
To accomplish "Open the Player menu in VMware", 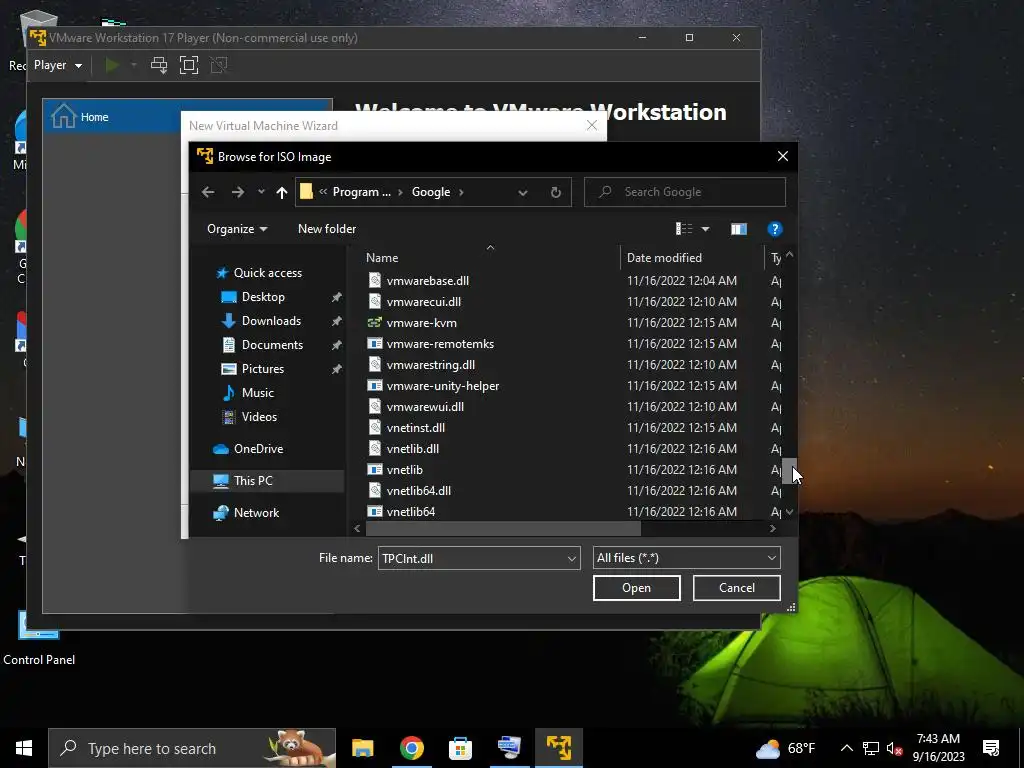I will tap(57, 65).
